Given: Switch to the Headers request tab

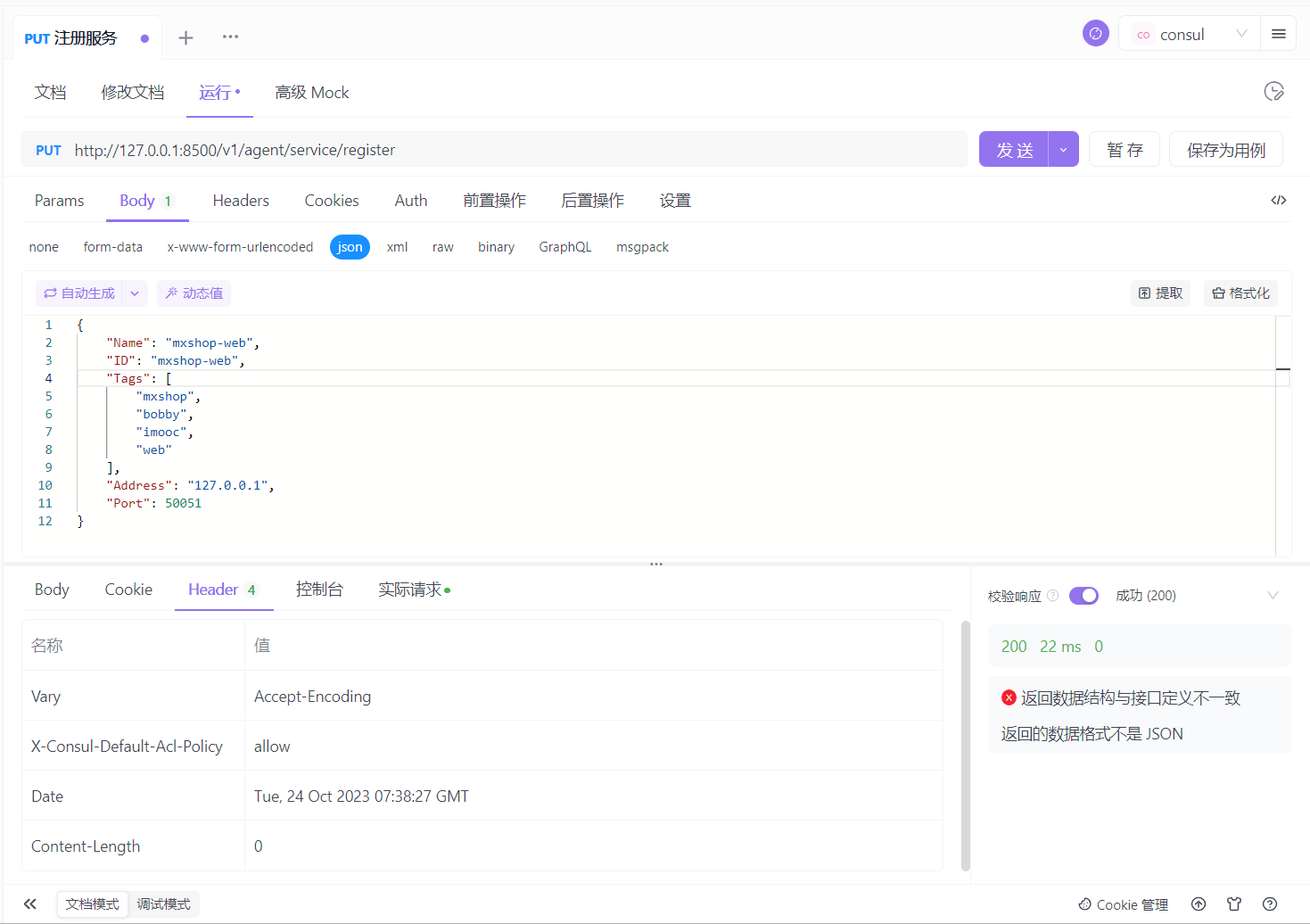Looking at the screenshot, I should coord(241,201).
